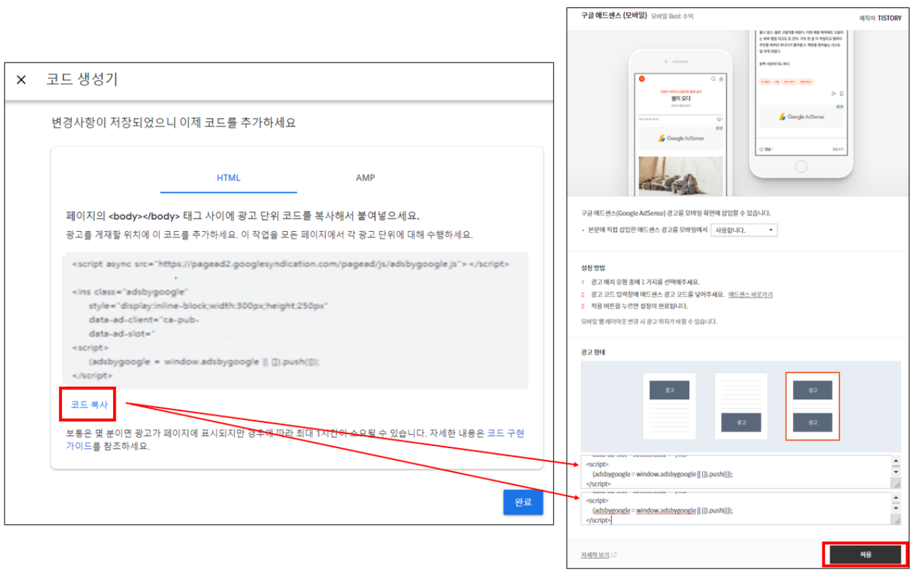Close the 코드 생성기 dialog with the X

click(x=22, y=79)
